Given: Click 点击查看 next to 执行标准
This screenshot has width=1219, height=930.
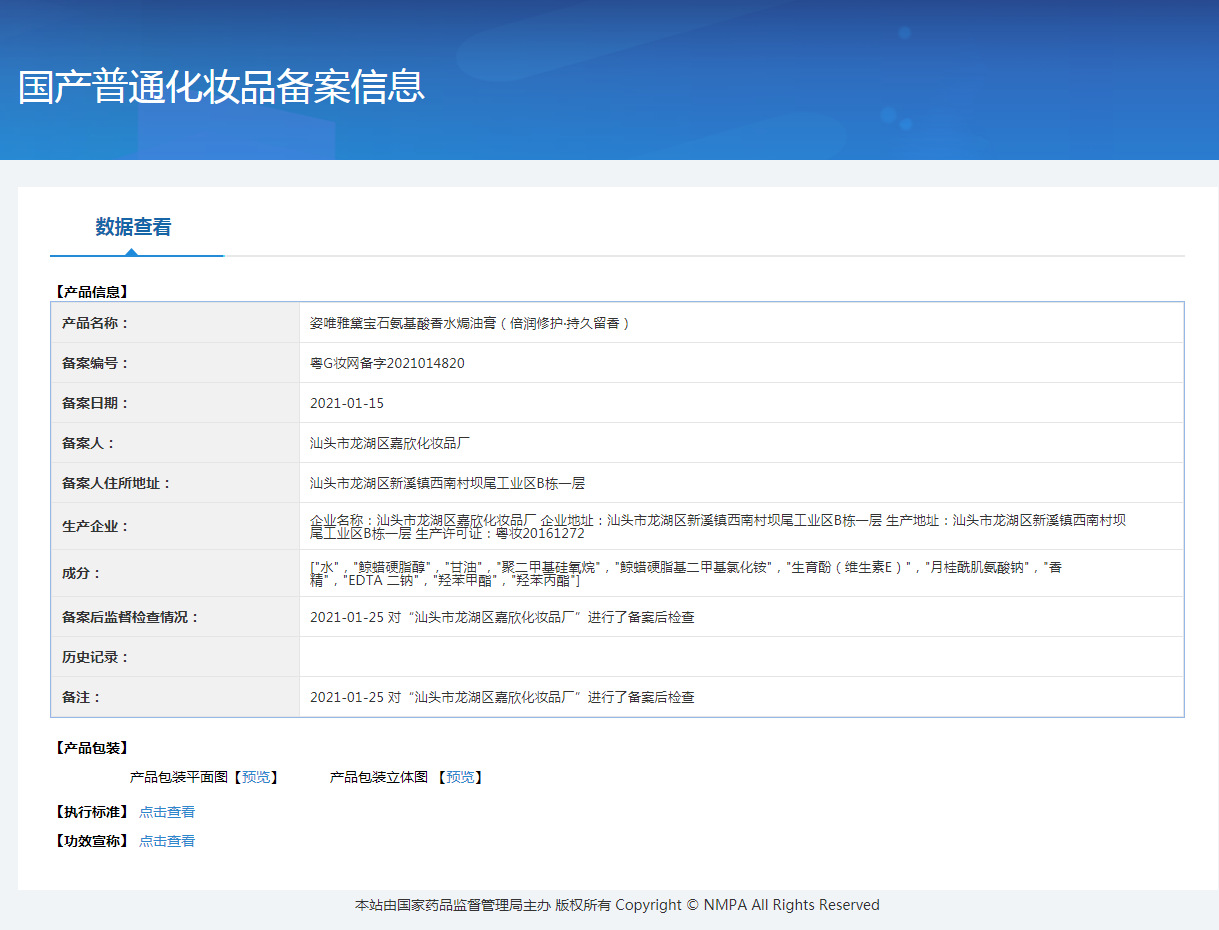Looking at the screenshot, I should pyautogui.click(x=167, y=812).
